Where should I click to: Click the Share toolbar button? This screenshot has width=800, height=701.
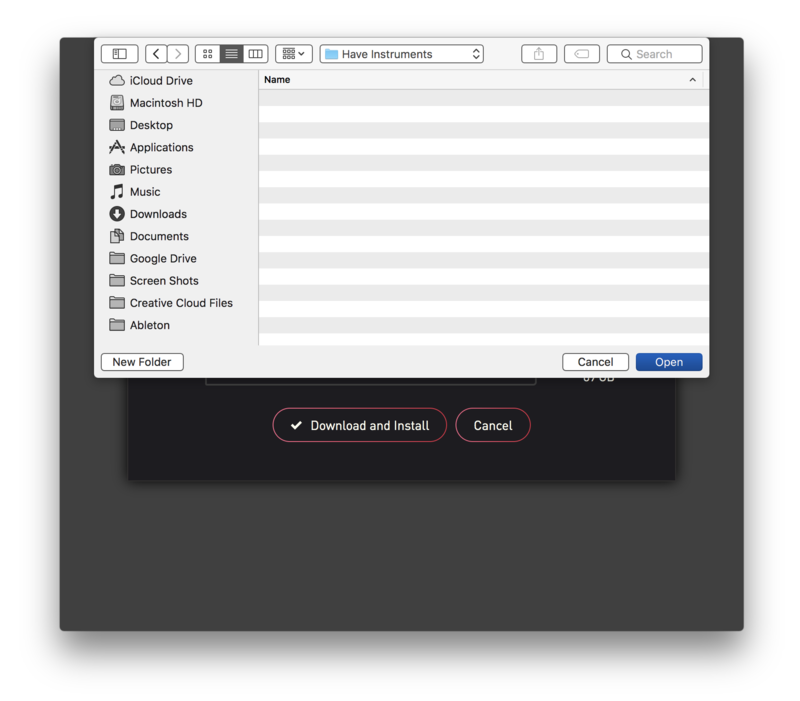[539, 54]
